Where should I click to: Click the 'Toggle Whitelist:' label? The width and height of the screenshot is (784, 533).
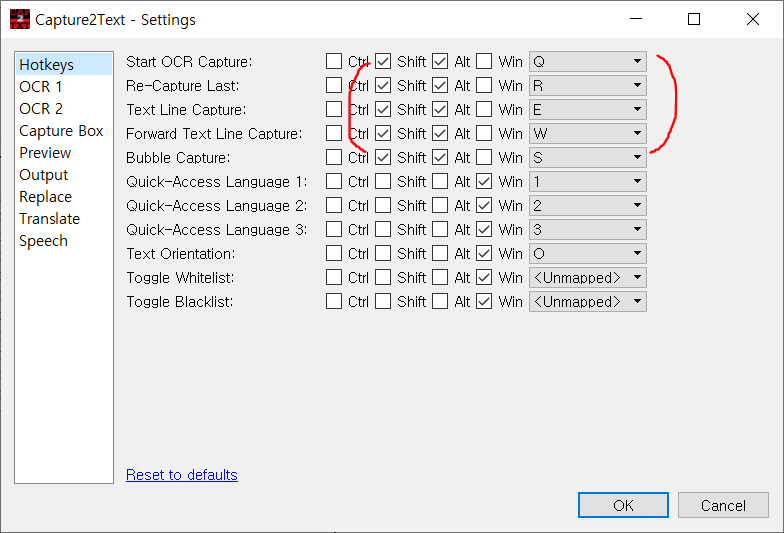(x=180, y=278)
